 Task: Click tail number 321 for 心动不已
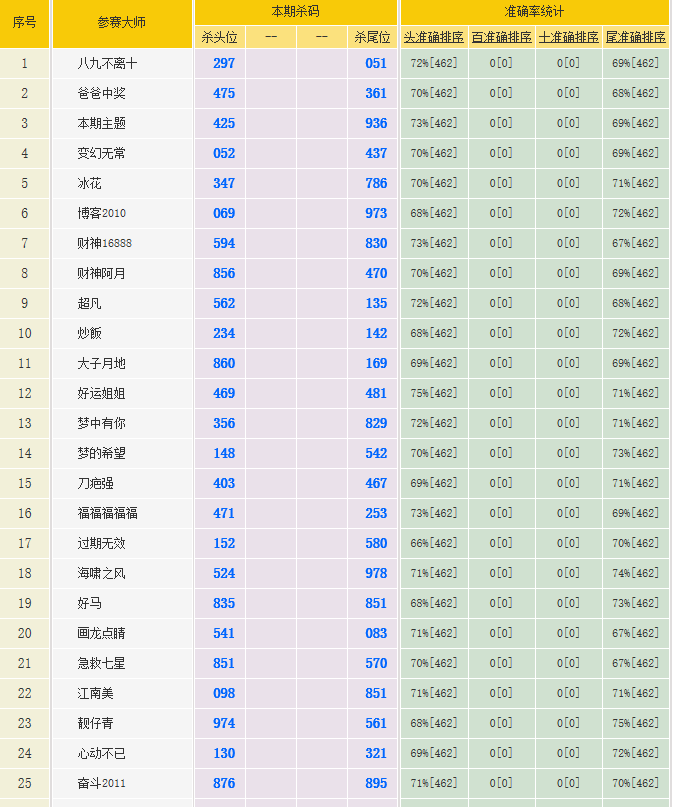click(x=376, y=753)
